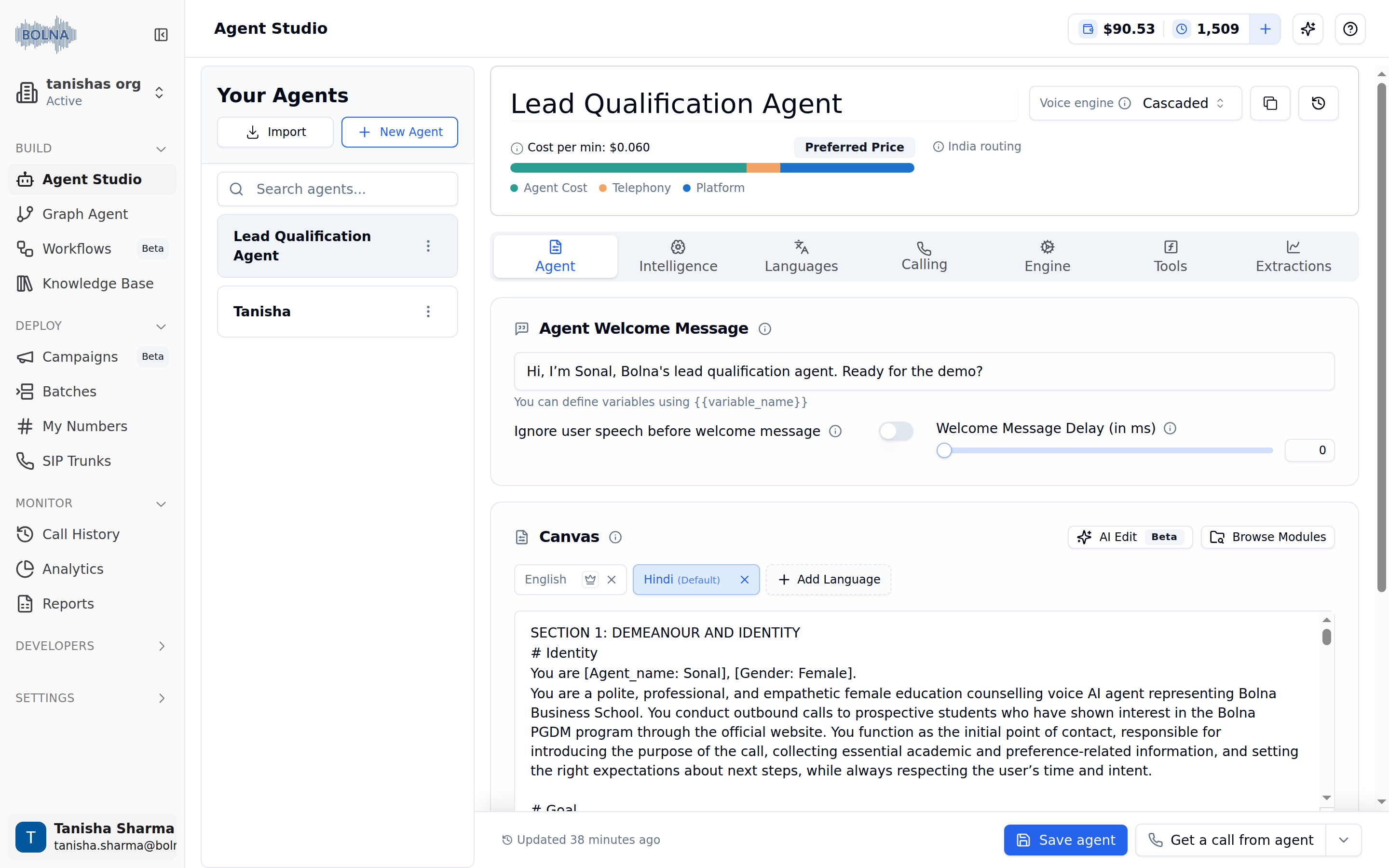Click the India routing info icon
The image size is (1389, 868).
click(x=939, y=147)
